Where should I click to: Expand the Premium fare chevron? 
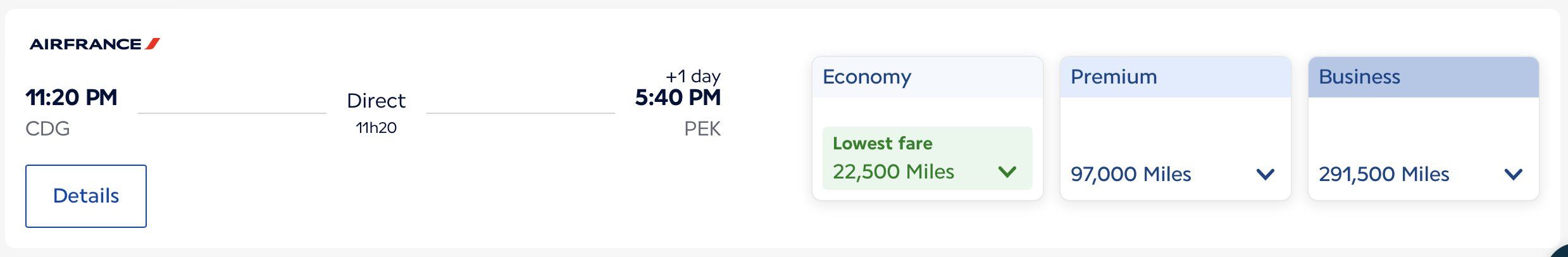(x=1266, y=174)
